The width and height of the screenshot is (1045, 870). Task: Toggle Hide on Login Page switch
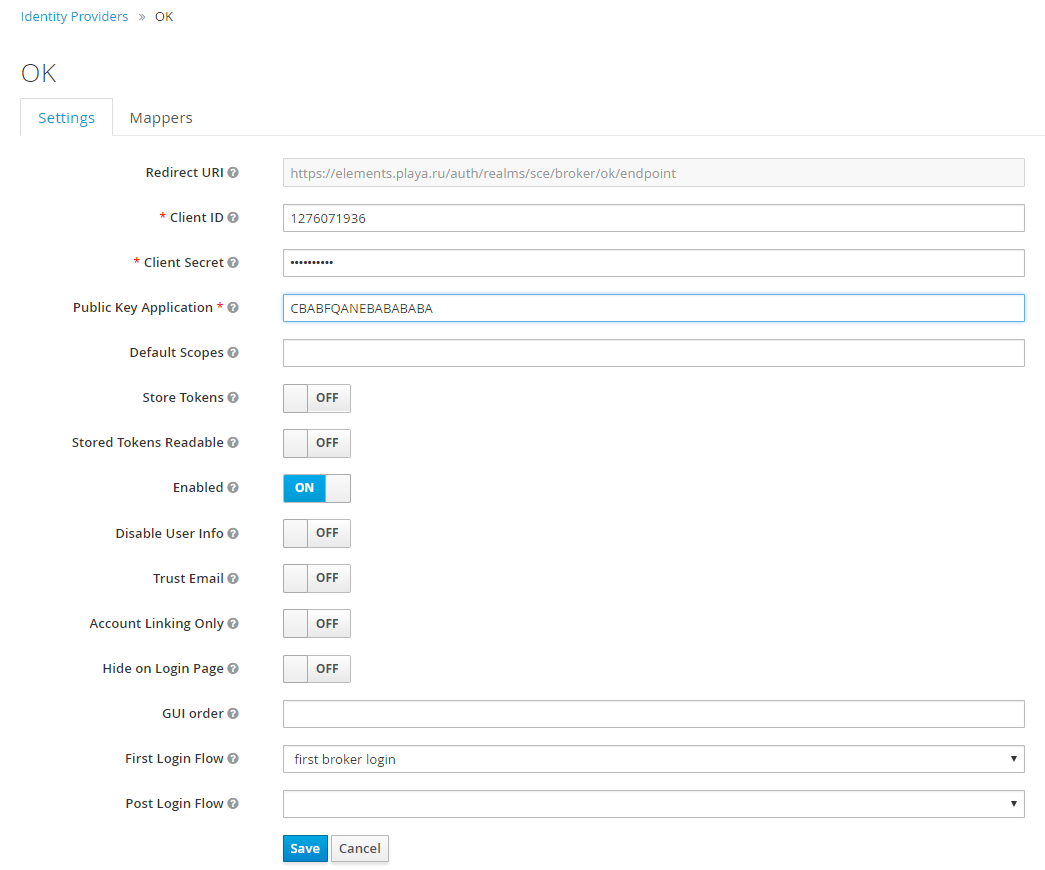click(316, 669)
